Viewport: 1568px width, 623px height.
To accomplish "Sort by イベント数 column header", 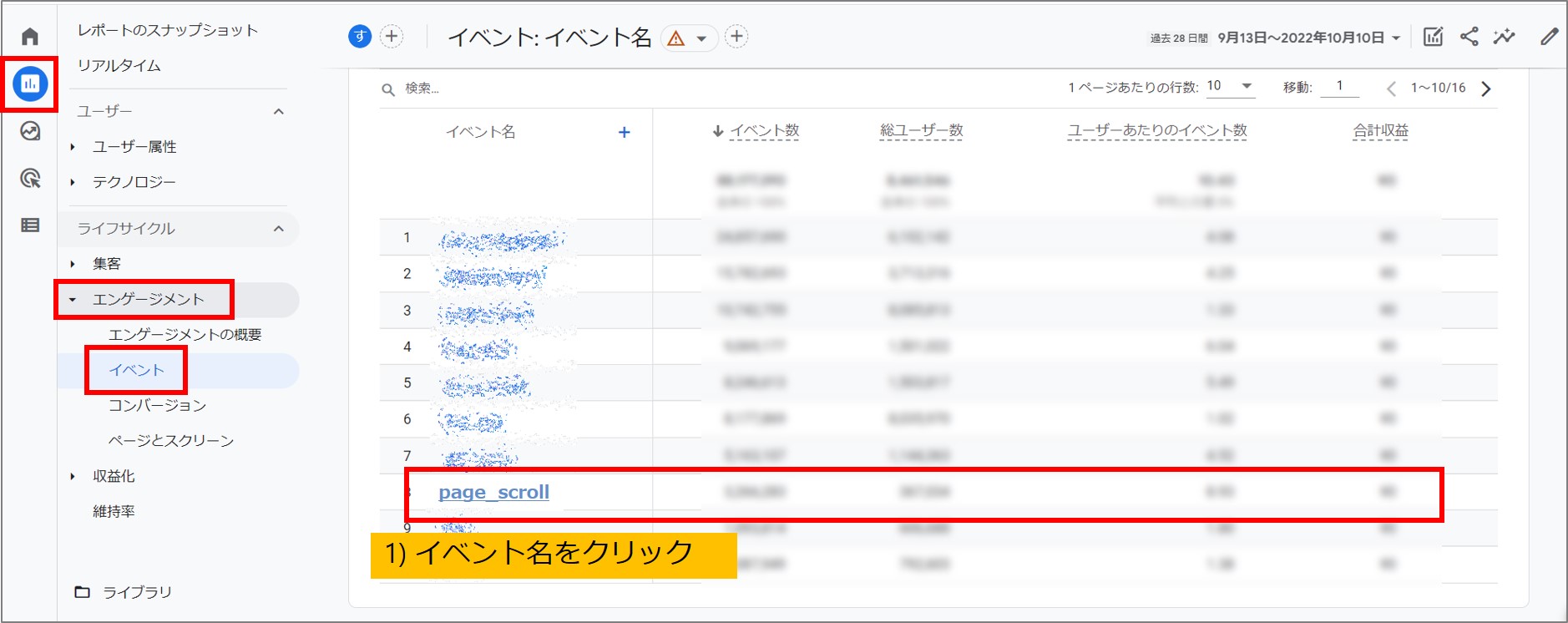I will tap(764, 131).
